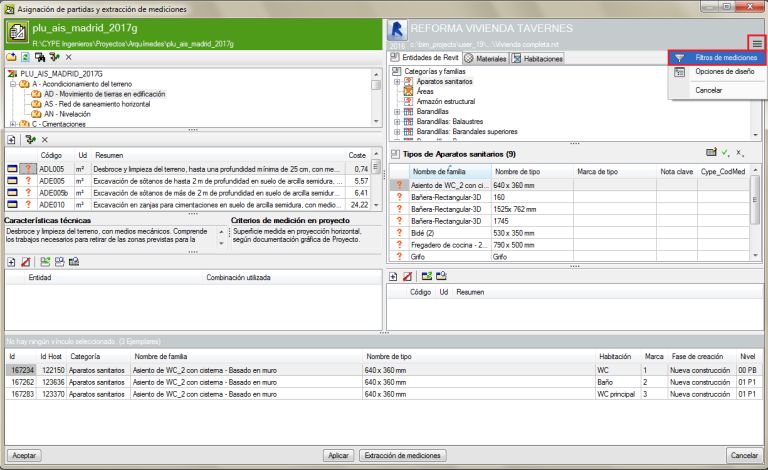
Task: Select the element row with Id 167283
Action: [x=382, y=394]
